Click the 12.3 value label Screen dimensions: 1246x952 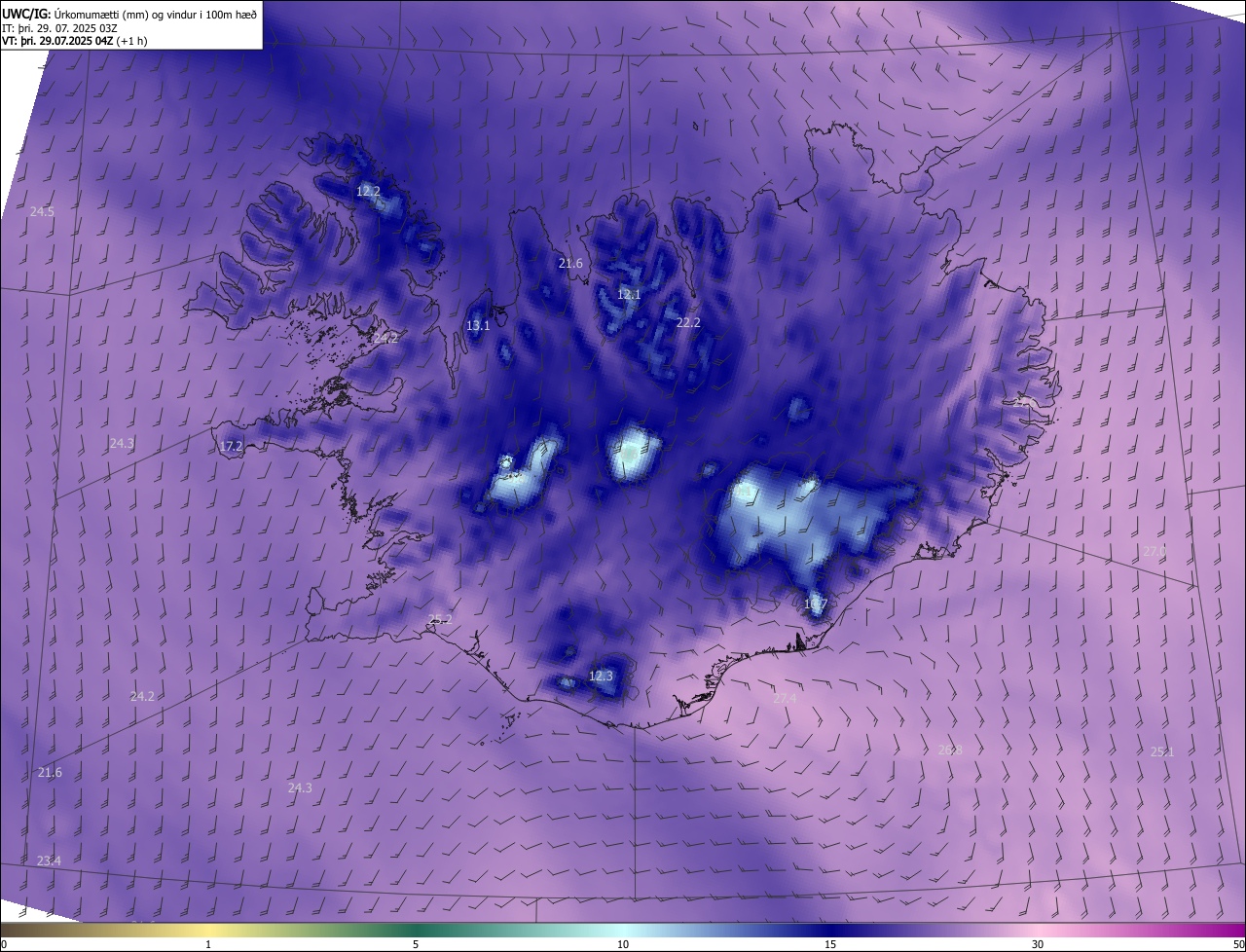602,676
